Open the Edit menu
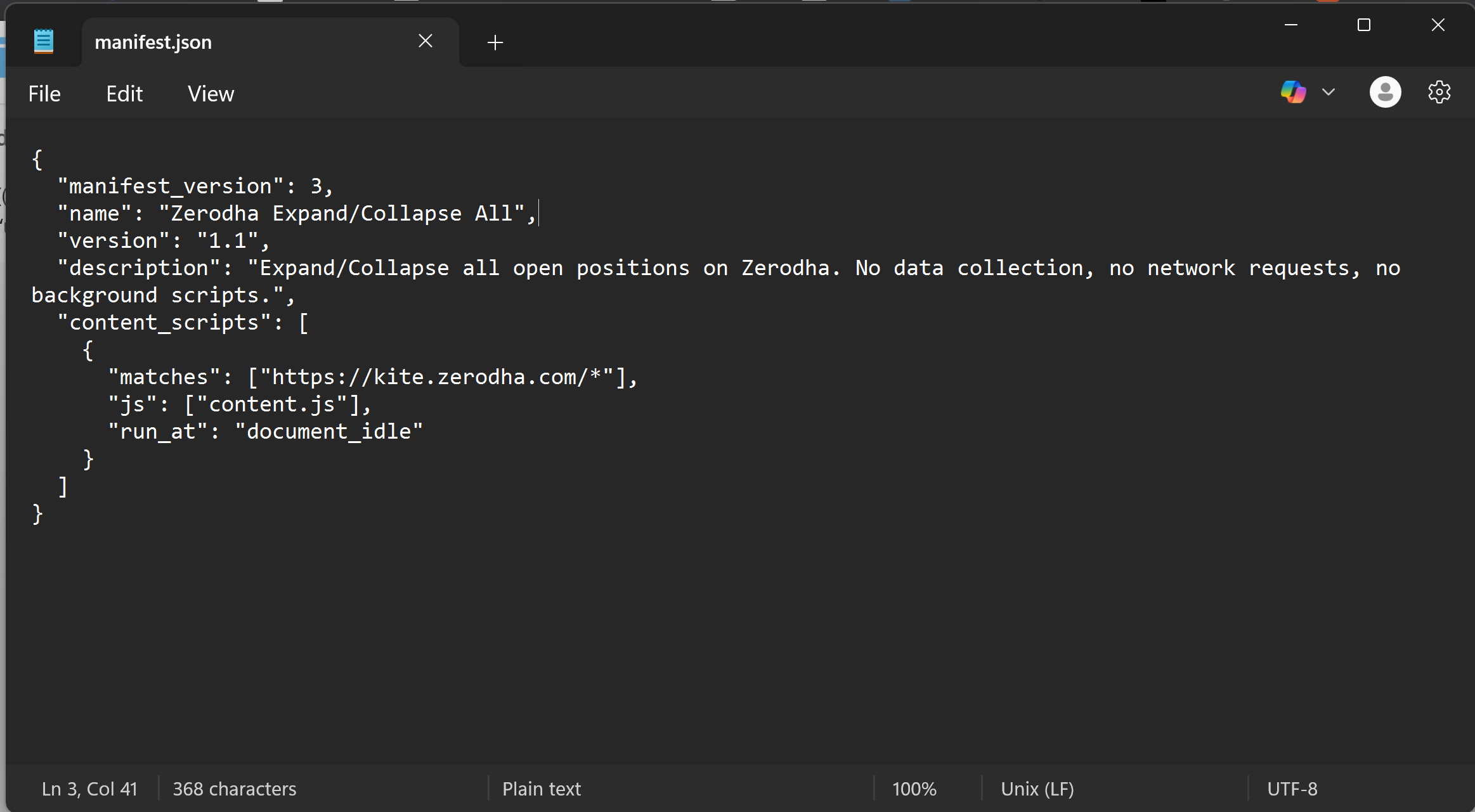Image resolution: width=1475 pixels, height=812 pixels. click(x=124, y=94)
